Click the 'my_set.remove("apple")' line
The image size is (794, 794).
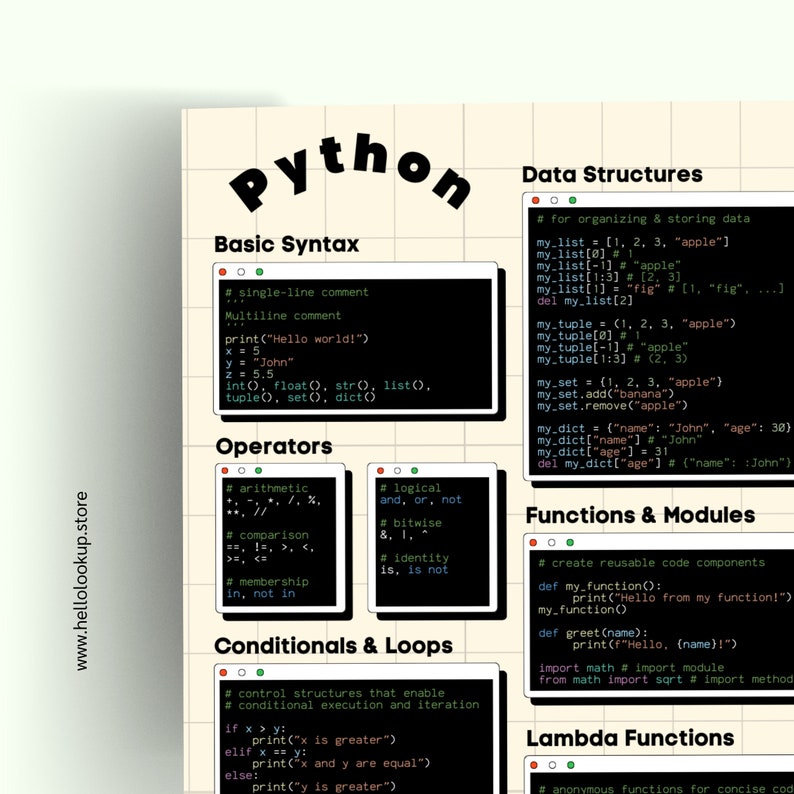[612, 406]
